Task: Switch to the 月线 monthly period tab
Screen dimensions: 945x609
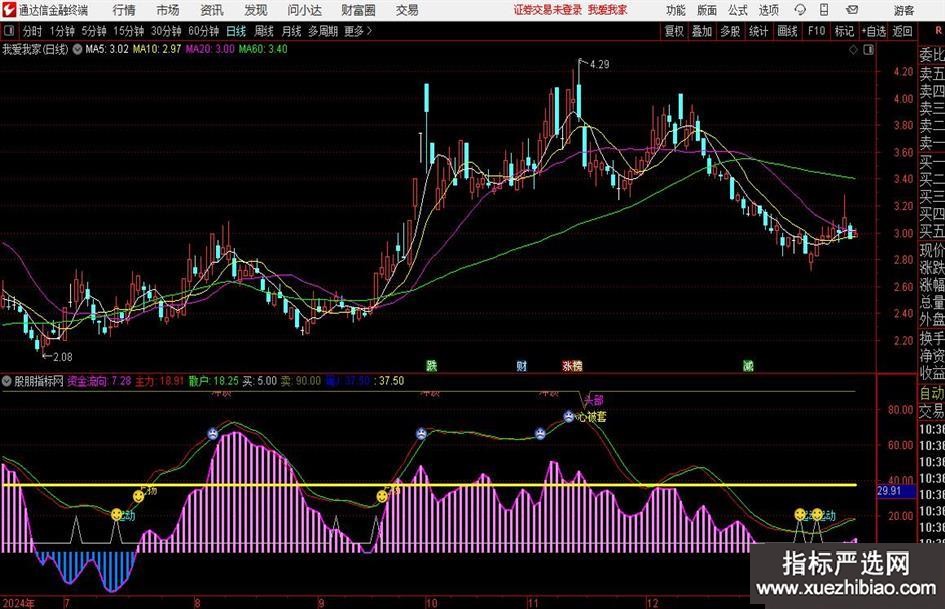Action: [x=292, y=31]
